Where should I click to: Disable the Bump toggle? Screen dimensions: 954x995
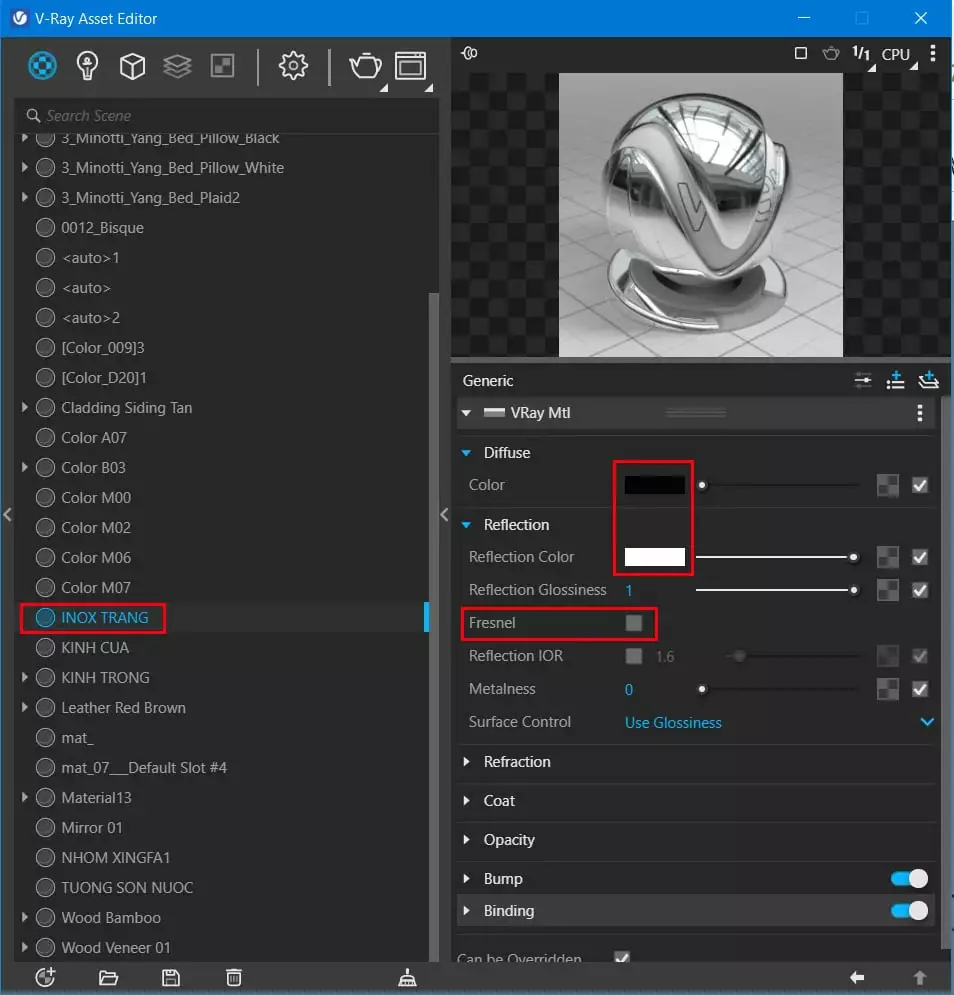point(908,878)
